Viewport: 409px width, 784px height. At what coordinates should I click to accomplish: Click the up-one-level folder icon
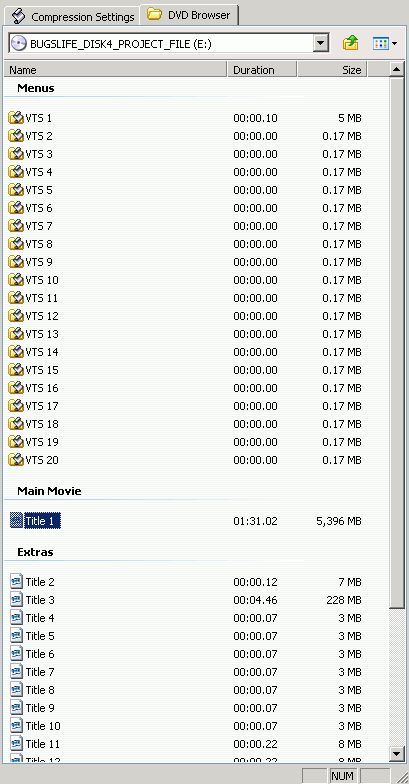coord(350,44)
